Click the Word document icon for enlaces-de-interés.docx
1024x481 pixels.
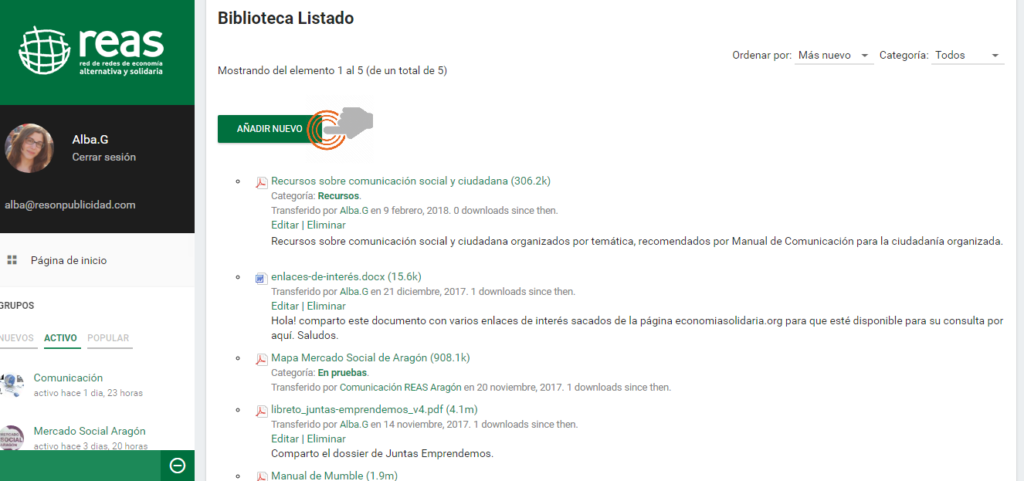261,277
